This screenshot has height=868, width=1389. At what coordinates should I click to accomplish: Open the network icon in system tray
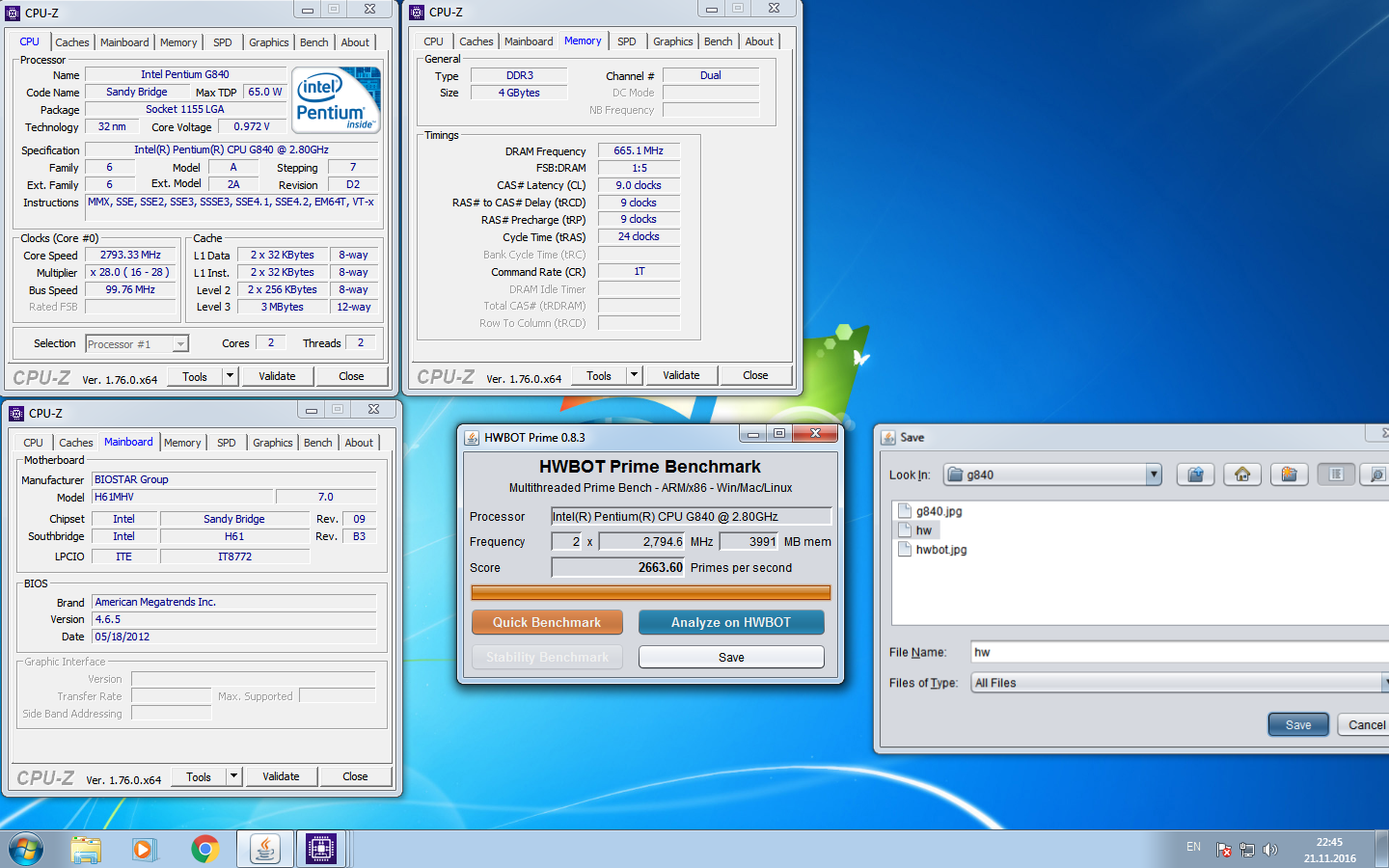[x=1247, y=850]
